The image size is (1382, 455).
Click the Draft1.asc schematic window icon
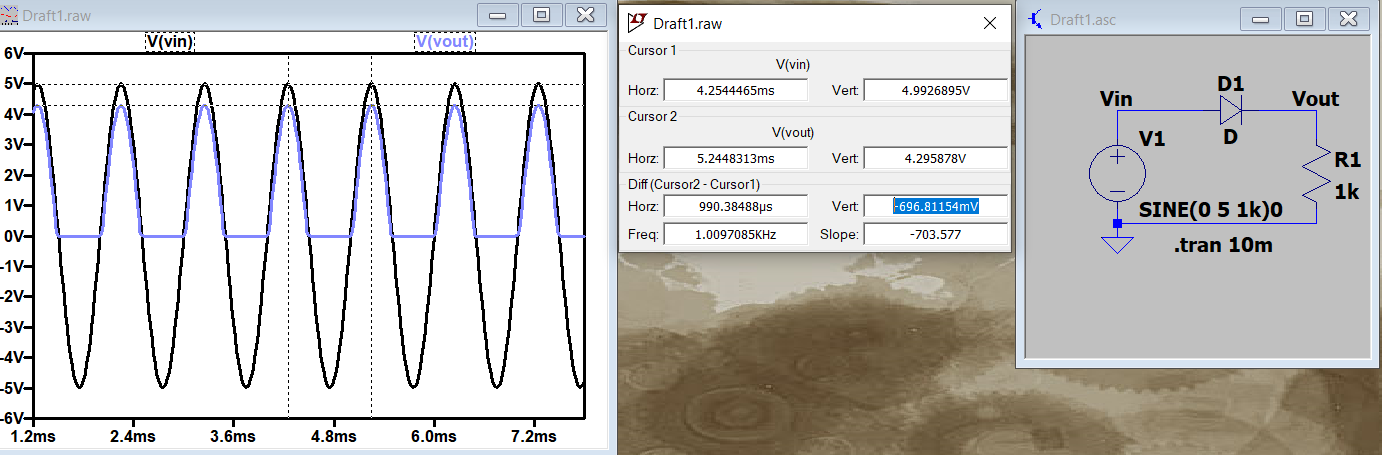[1036, 18]
